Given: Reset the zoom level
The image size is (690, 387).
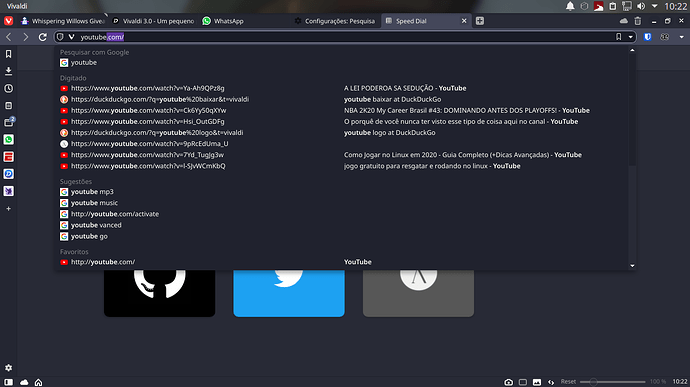Looking at the screenshot, I should click(568, 382).
